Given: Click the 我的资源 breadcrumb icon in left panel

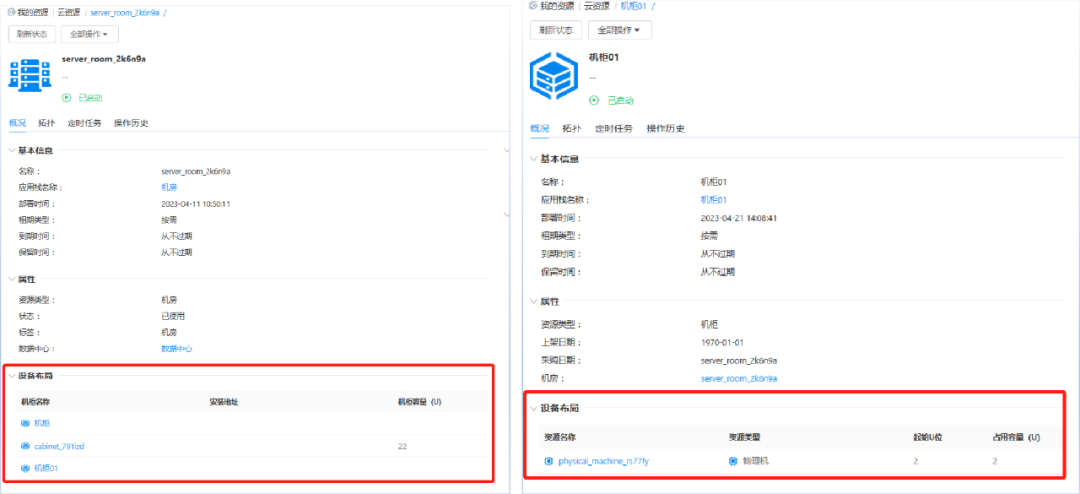Looking at the screenshot, I should [x=11, y=12].
